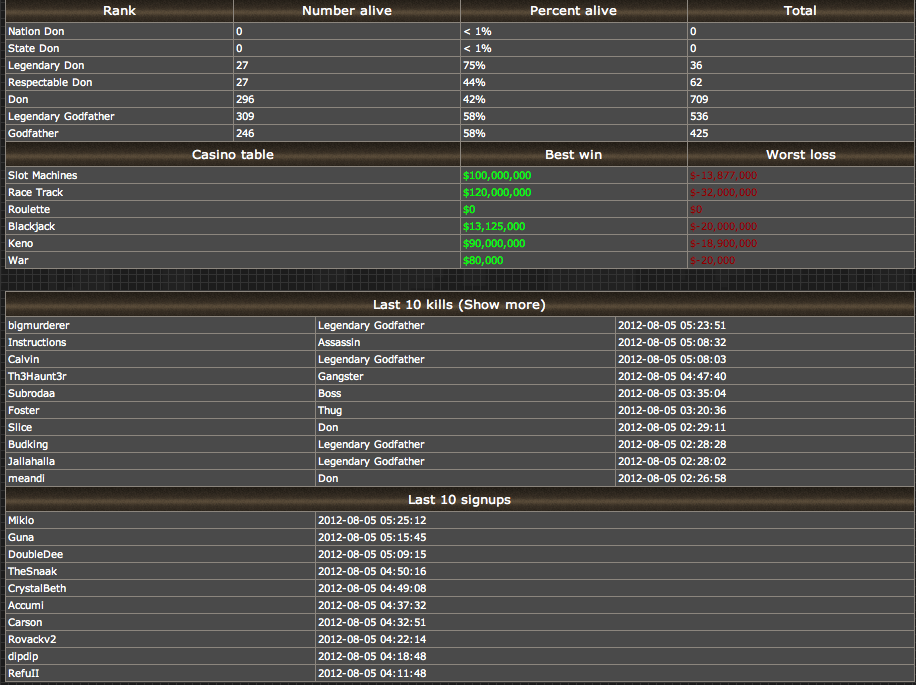Viewport: 916px width, 685px height.
Task: Click the Blackjack casino row label
Action: point(31,226)
